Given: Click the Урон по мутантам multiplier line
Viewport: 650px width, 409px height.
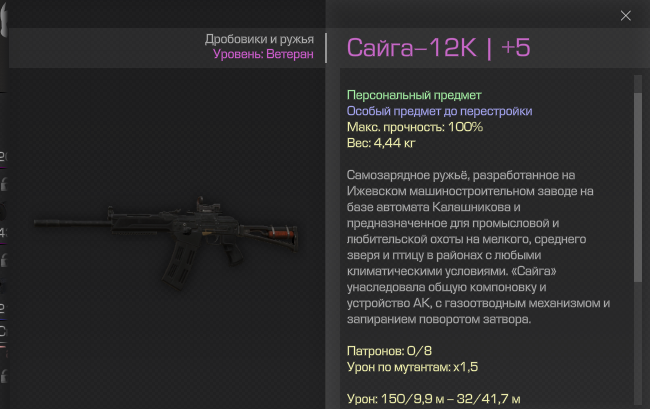Looking at the screenshot, I should point(412,367).
